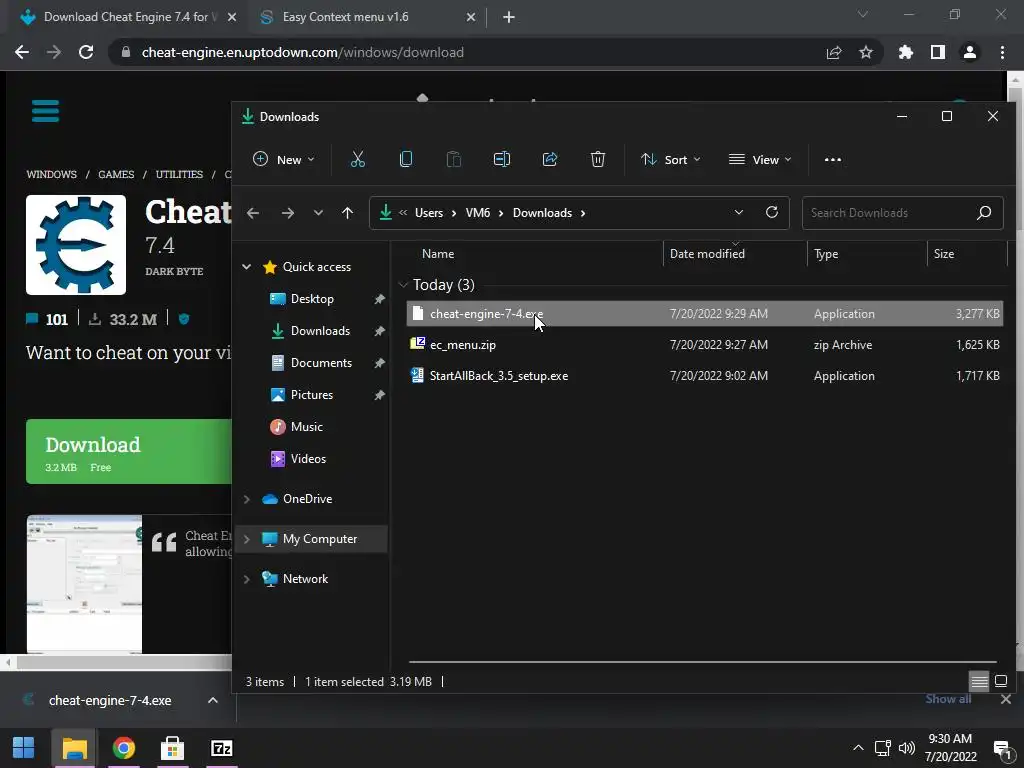Open a new Chrome tab

click(509, 17)
